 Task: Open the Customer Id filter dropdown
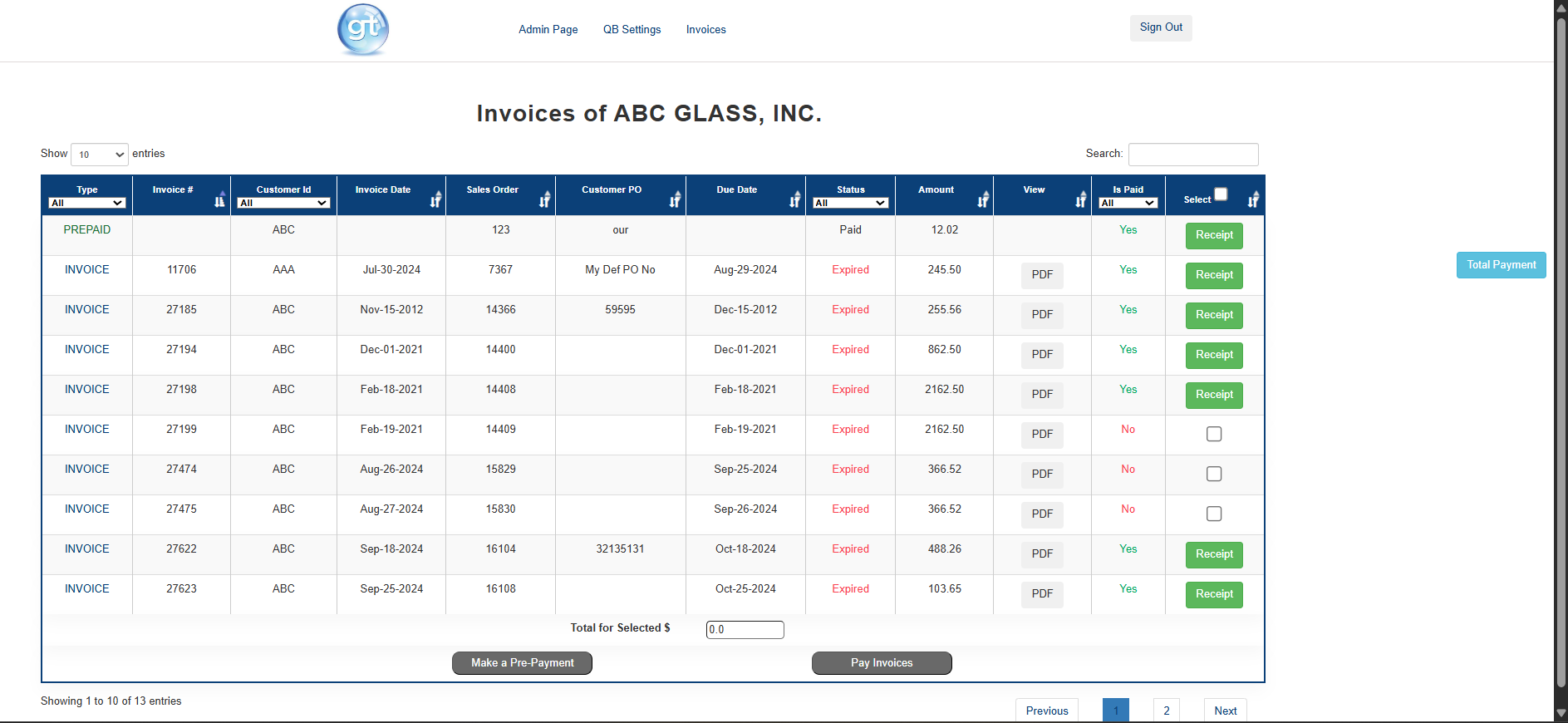[283, 203]
